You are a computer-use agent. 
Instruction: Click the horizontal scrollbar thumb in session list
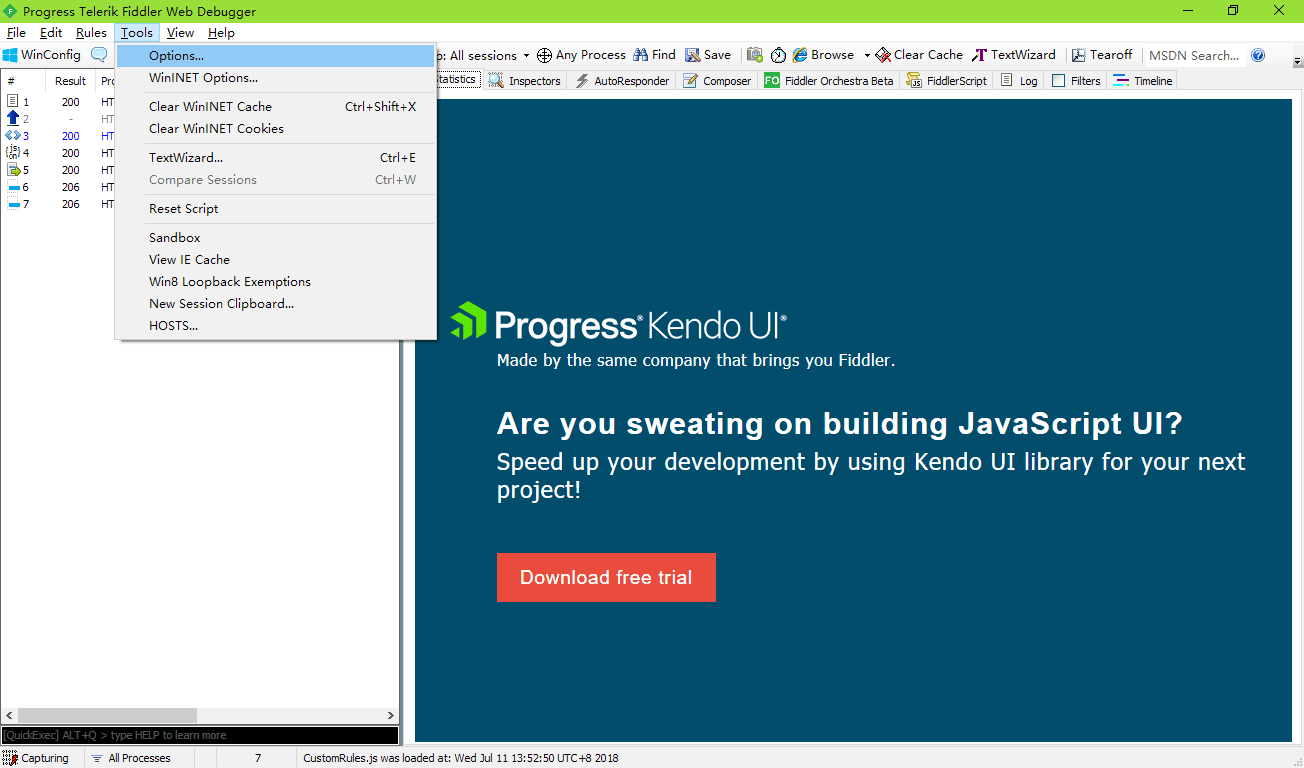(107, 716)
